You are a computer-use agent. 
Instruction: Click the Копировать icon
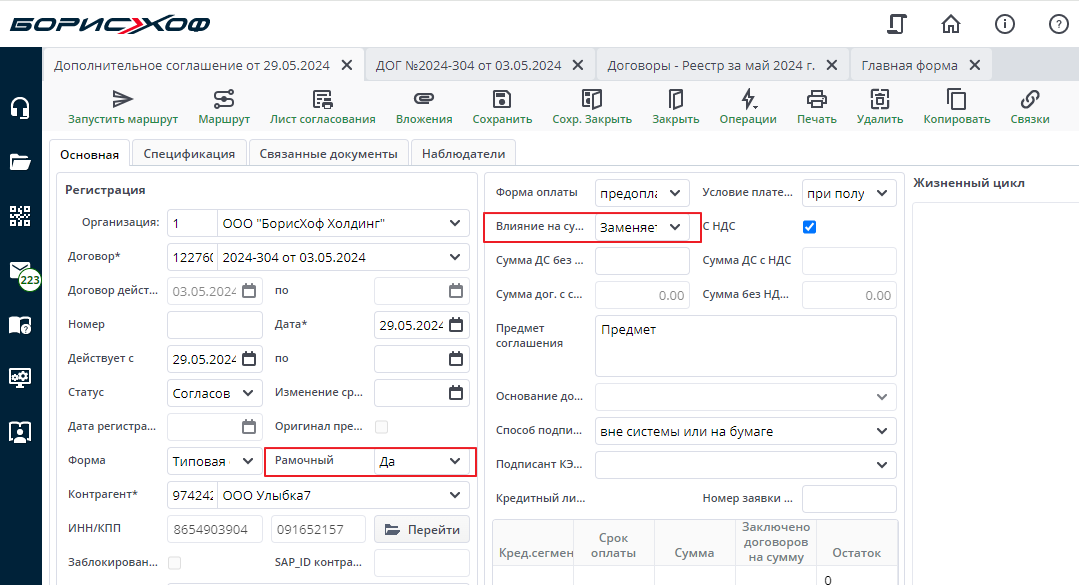pyautogui.click(x=956, y=99)
